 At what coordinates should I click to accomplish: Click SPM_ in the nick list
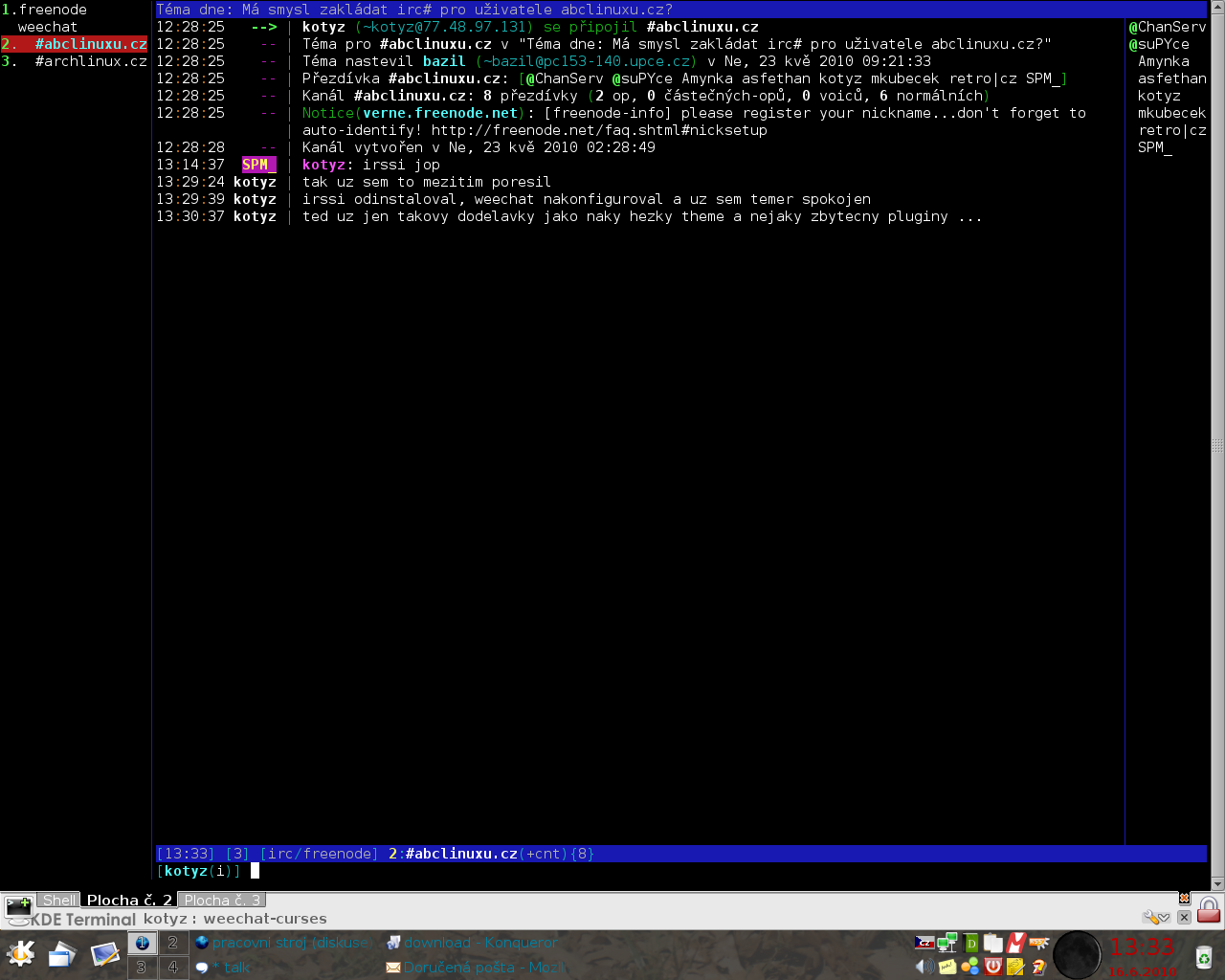[x=1154, y=147]
